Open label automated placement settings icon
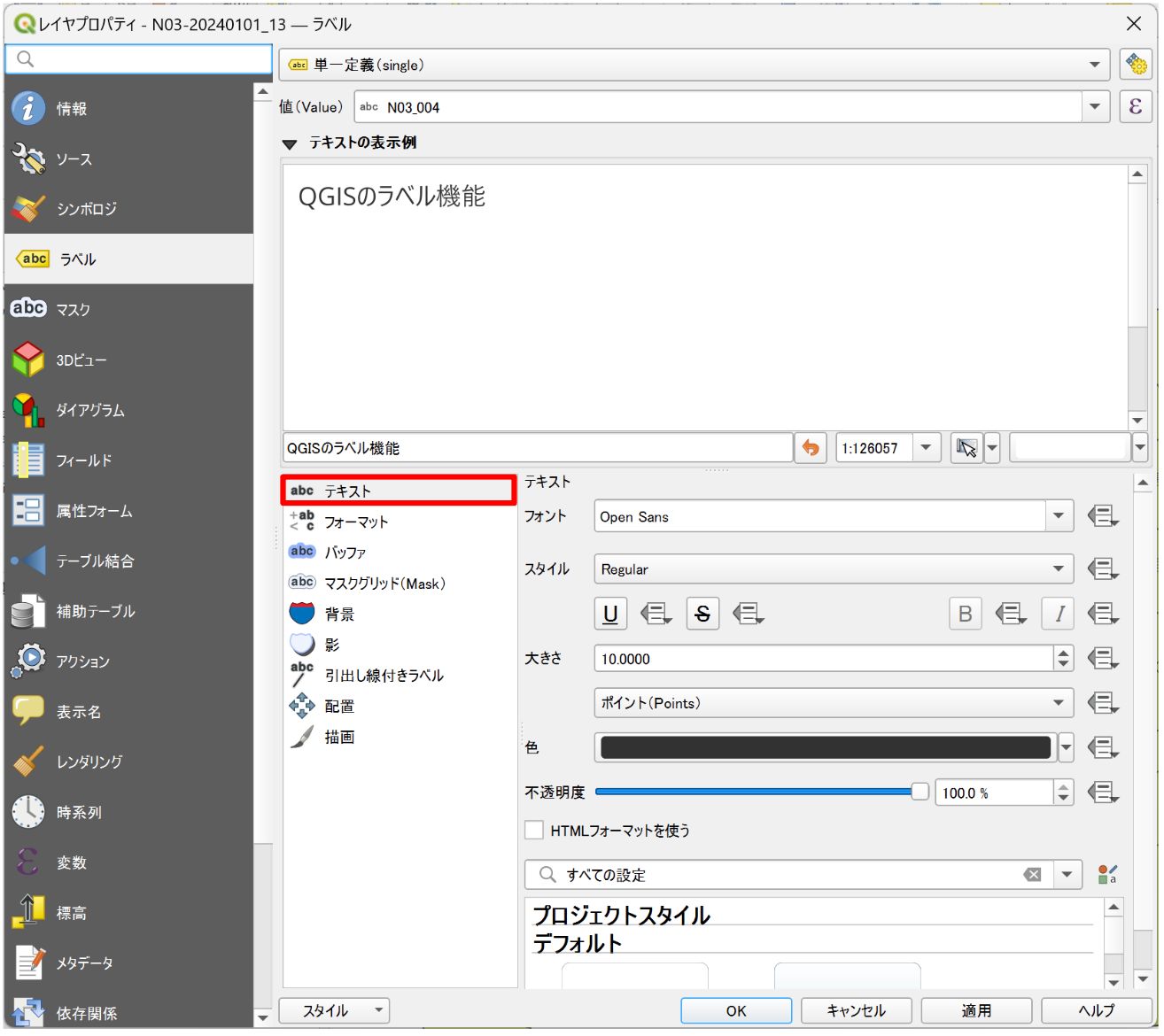 click(x=1135, y=65)
